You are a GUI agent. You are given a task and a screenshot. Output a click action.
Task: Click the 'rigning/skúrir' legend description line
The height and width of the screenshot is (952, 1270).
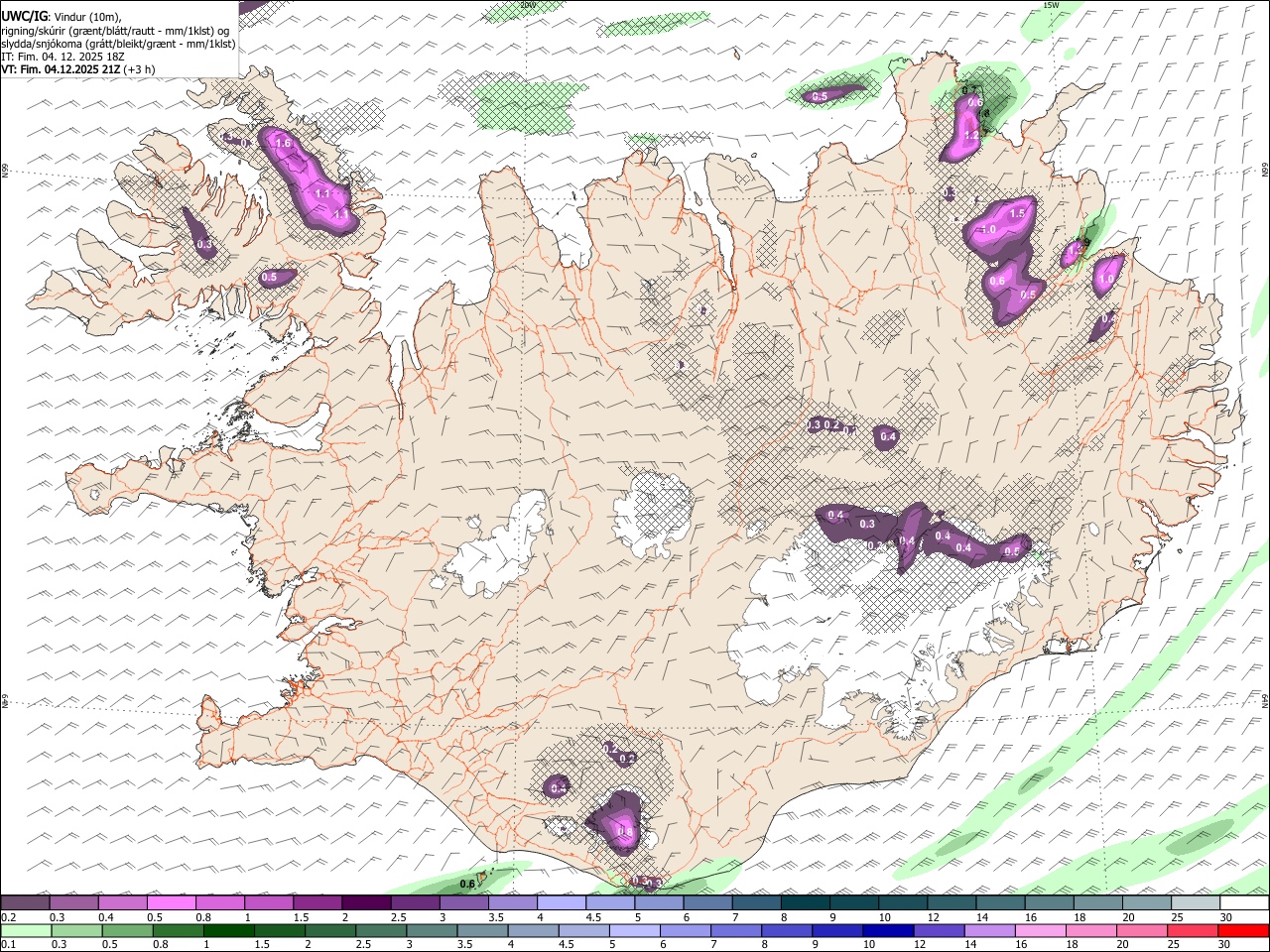pyautogui.click(x=115, y=30)
